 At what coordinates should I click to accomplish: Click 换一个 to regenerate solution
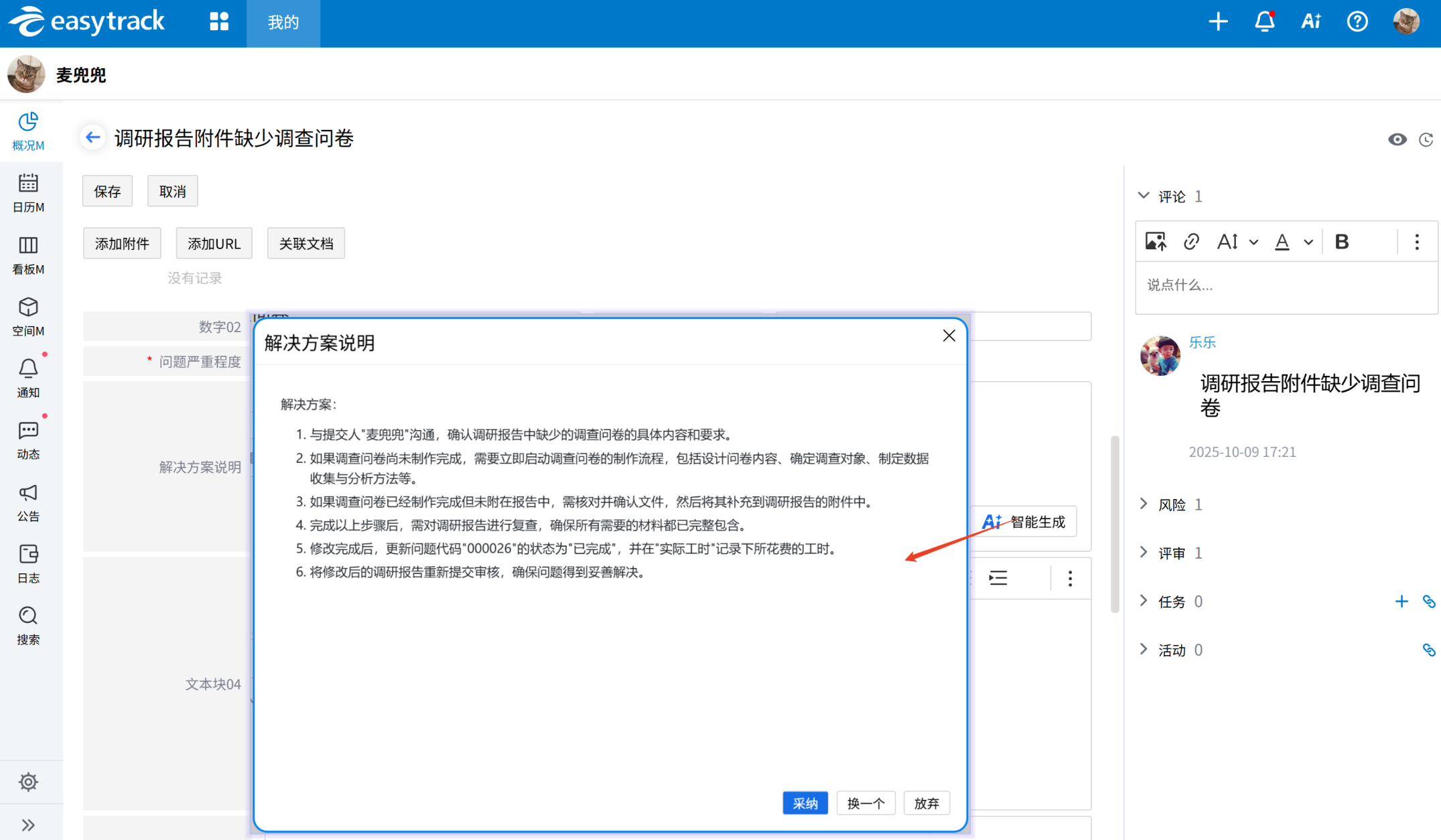(866, 802)
